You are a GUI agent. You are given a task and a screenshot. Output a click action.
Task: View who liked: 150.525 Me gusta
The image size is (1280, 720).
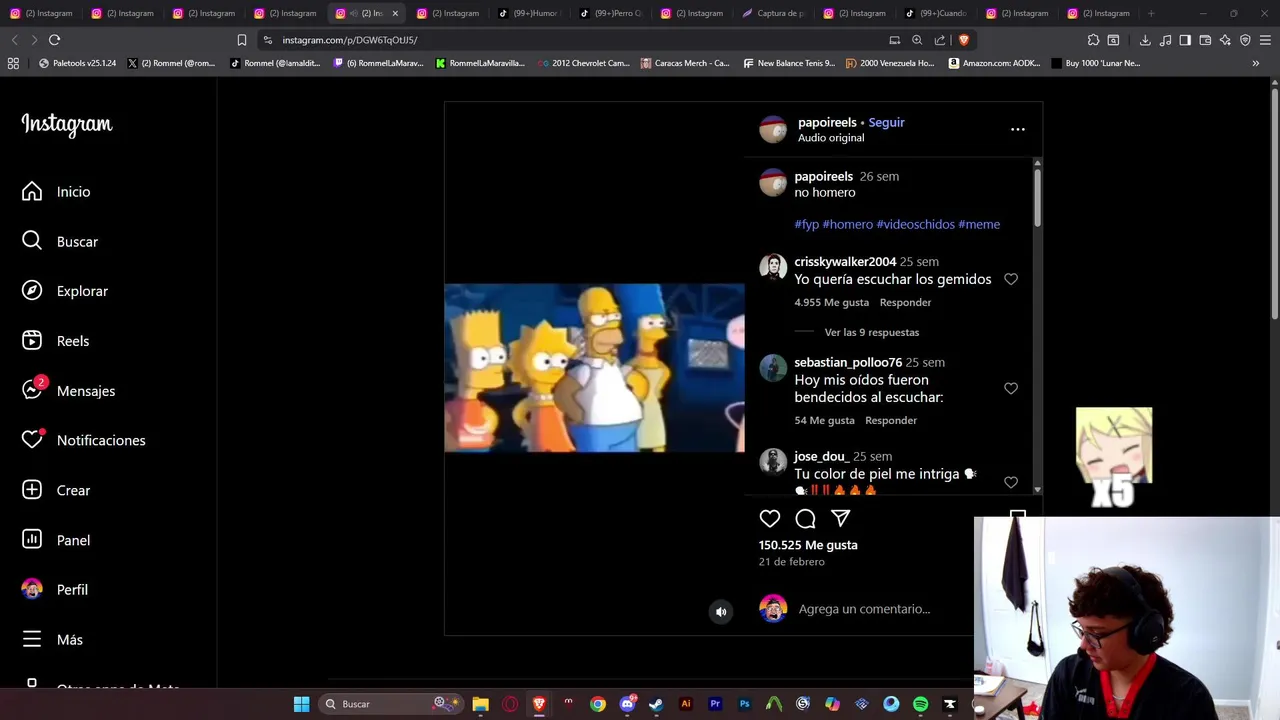coord(808,545)
